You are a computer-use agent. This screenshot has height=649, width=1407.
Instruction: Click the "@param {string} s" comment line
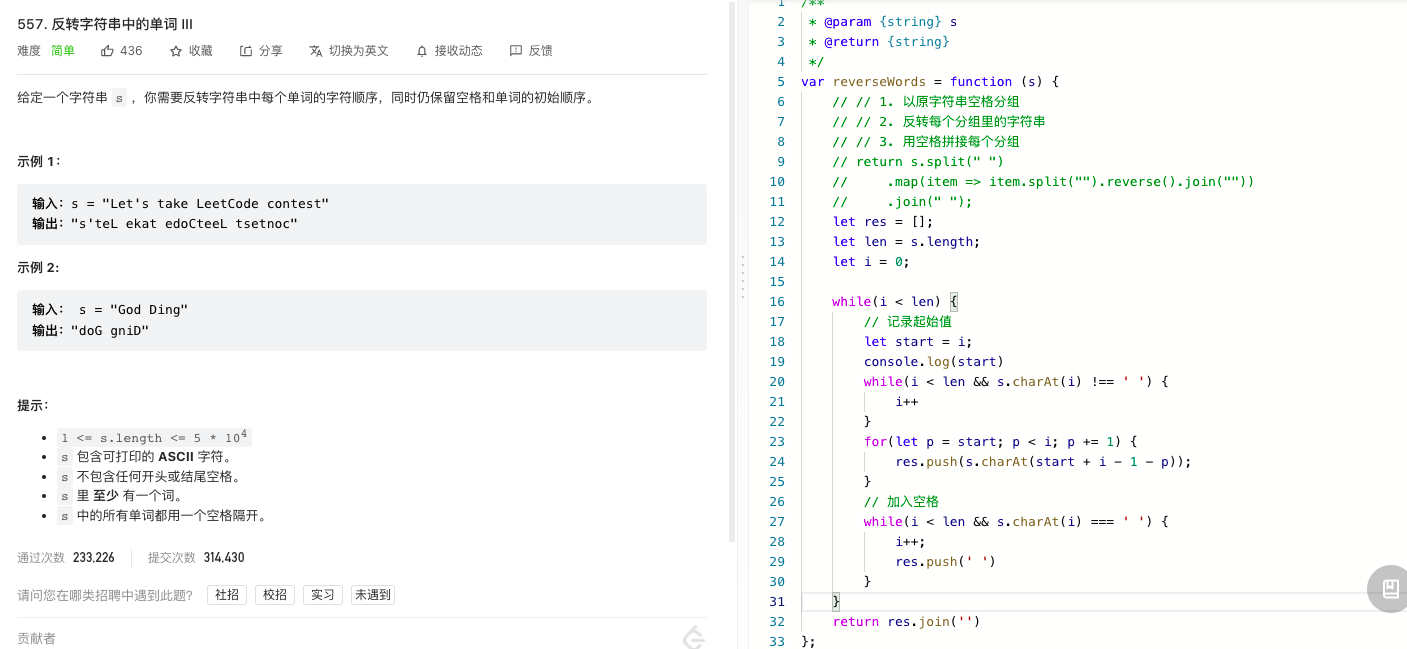(x=883, y=21)
